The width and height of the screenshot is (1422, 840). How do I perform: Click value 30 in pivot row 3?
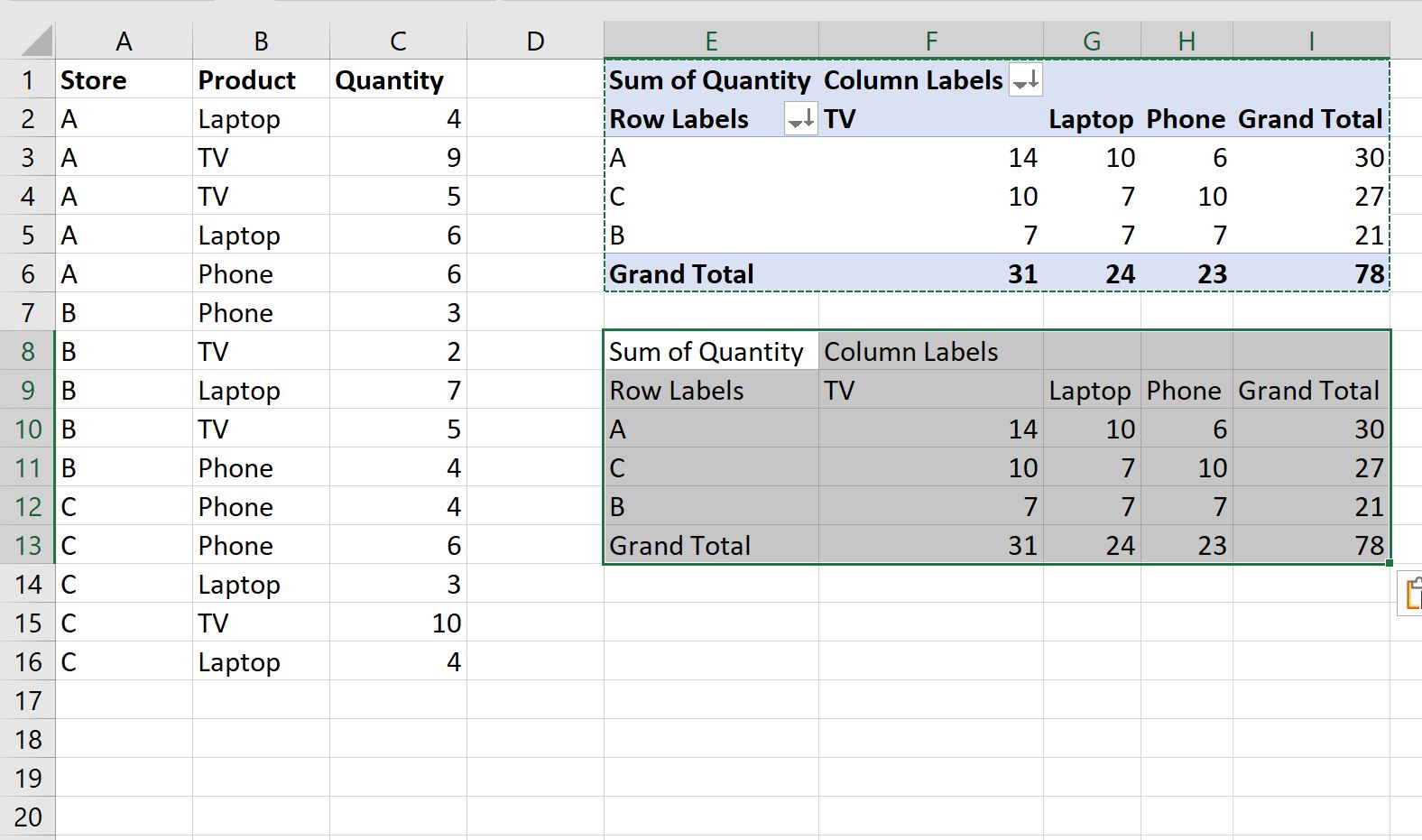coord(1311,158)
